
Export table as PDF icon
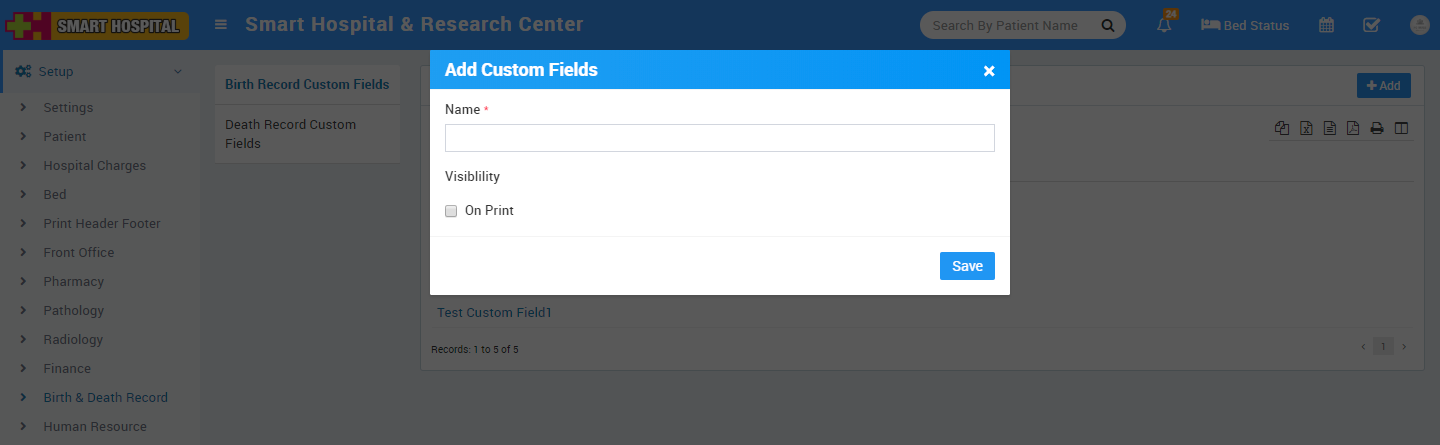point(1353,128)
